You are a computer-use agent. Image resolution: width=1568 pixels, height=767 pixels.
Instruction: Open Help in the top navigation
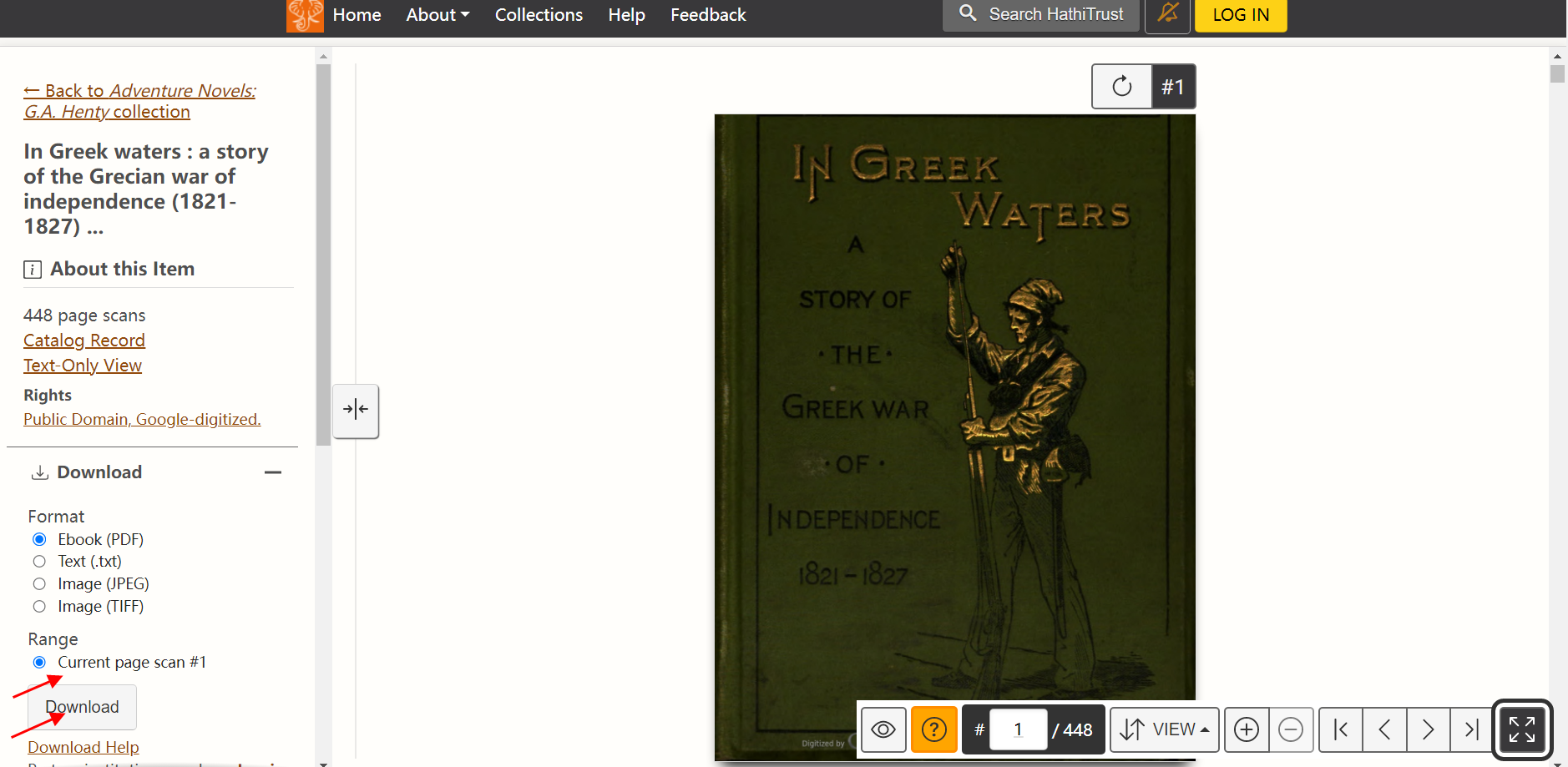626,14
